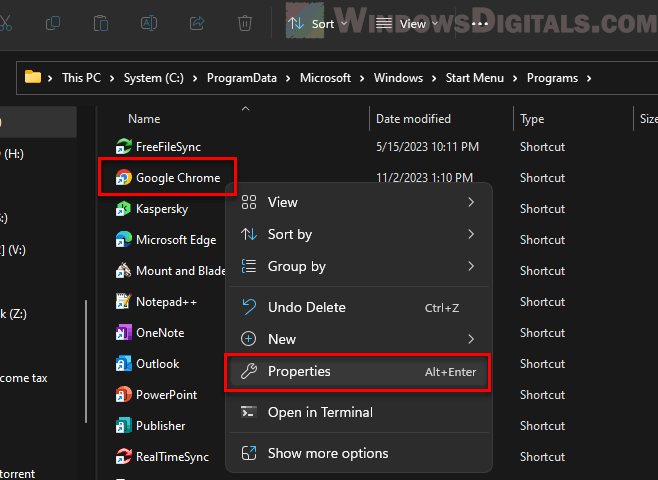Navigate to This PC breadcrumb
Screen dimensions: 658x480
(81, 78)
